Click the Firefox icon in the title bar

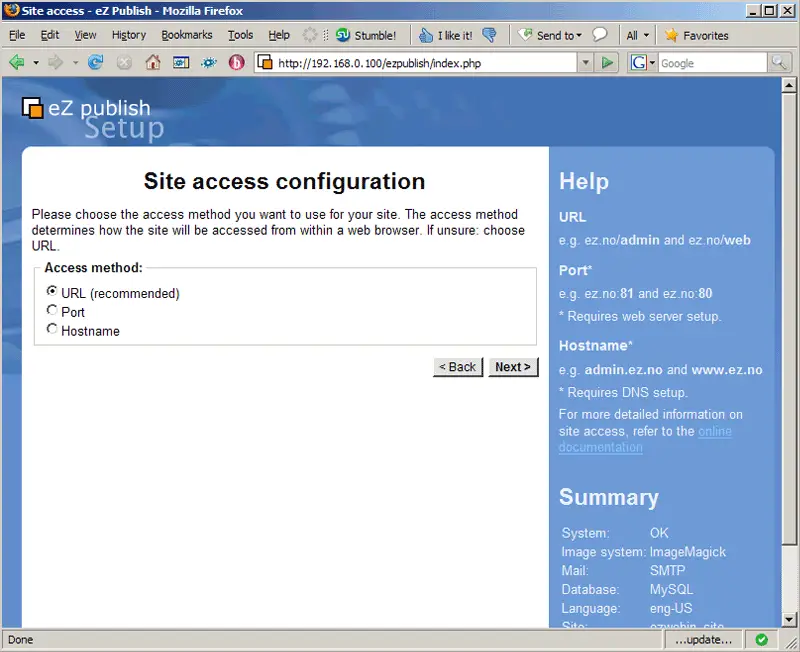(x=12, y=10)
